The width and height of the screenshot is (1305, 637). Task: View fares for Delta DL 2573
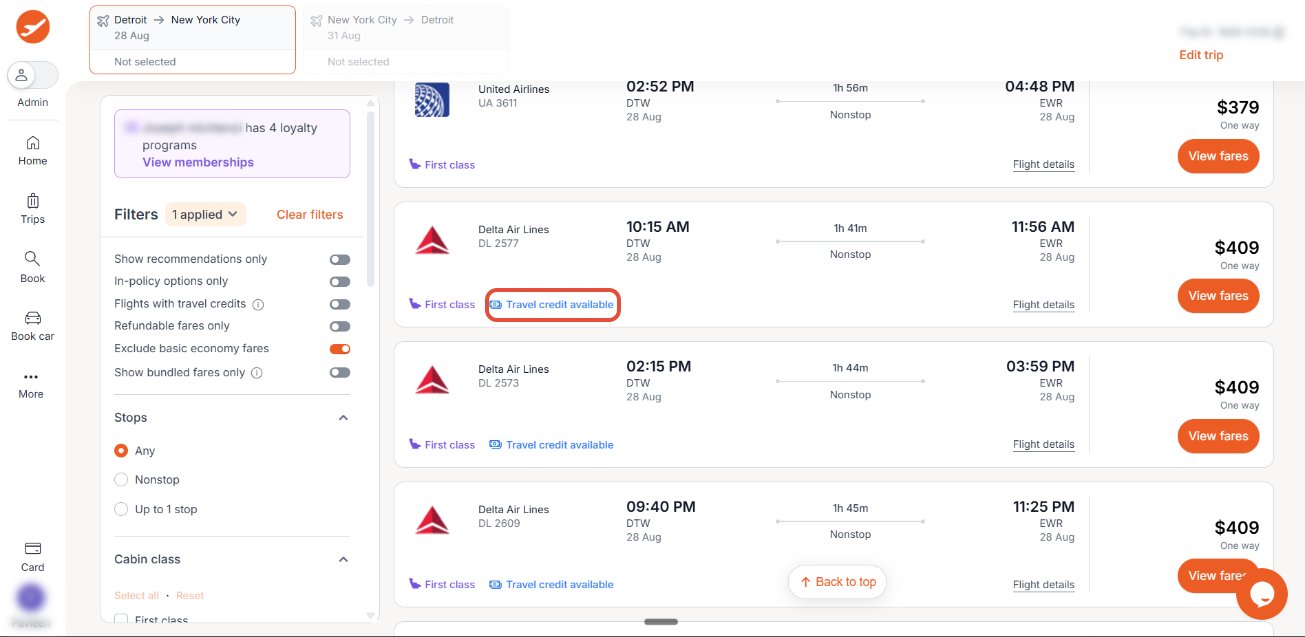click(1218, 436)
